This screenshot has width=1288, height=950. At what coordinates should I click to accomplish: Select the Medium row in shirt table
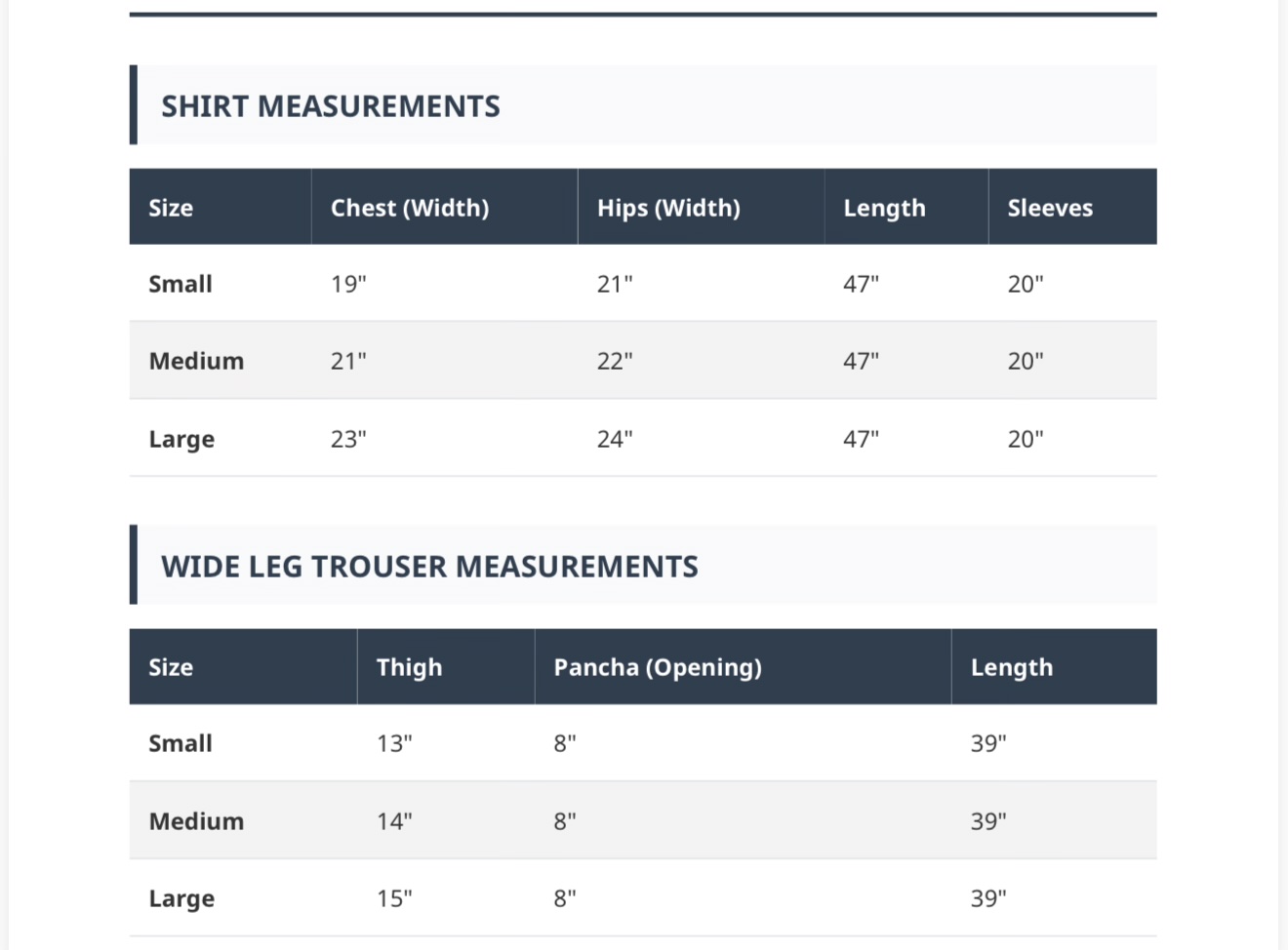[x=643, y=360]
